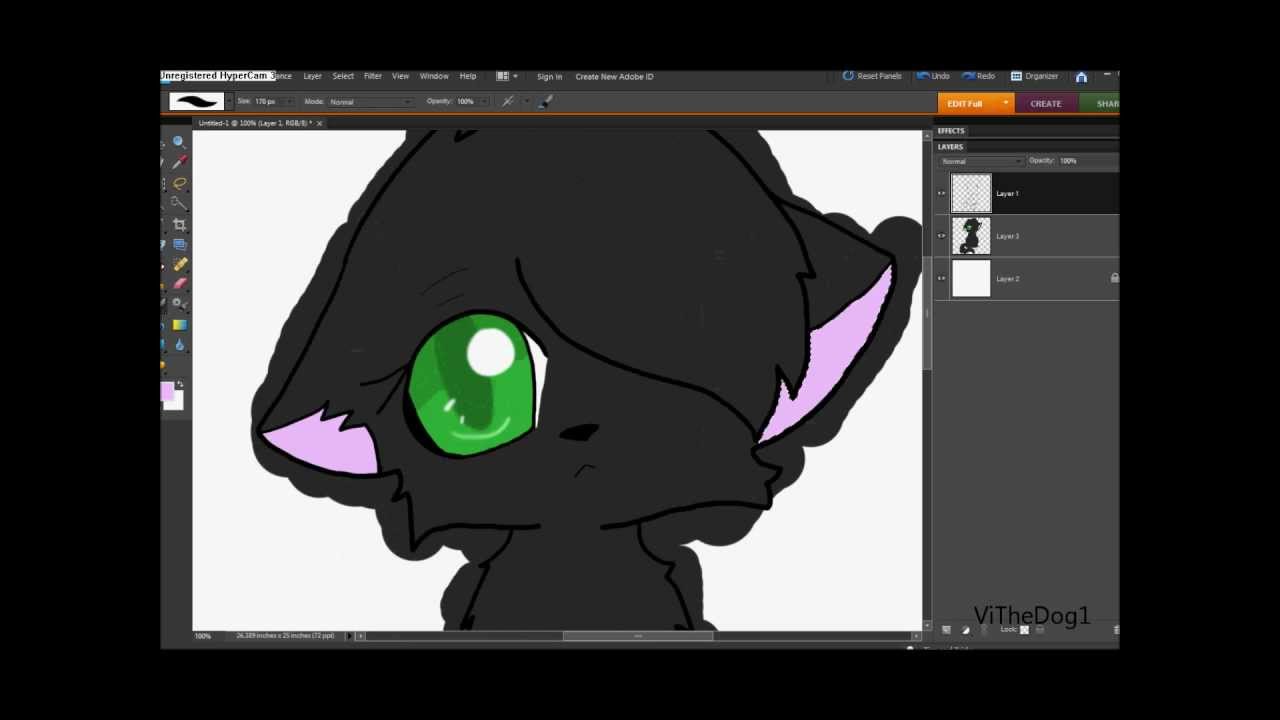
Task: Select the Blur water drop tool
Action: point(179,345)
